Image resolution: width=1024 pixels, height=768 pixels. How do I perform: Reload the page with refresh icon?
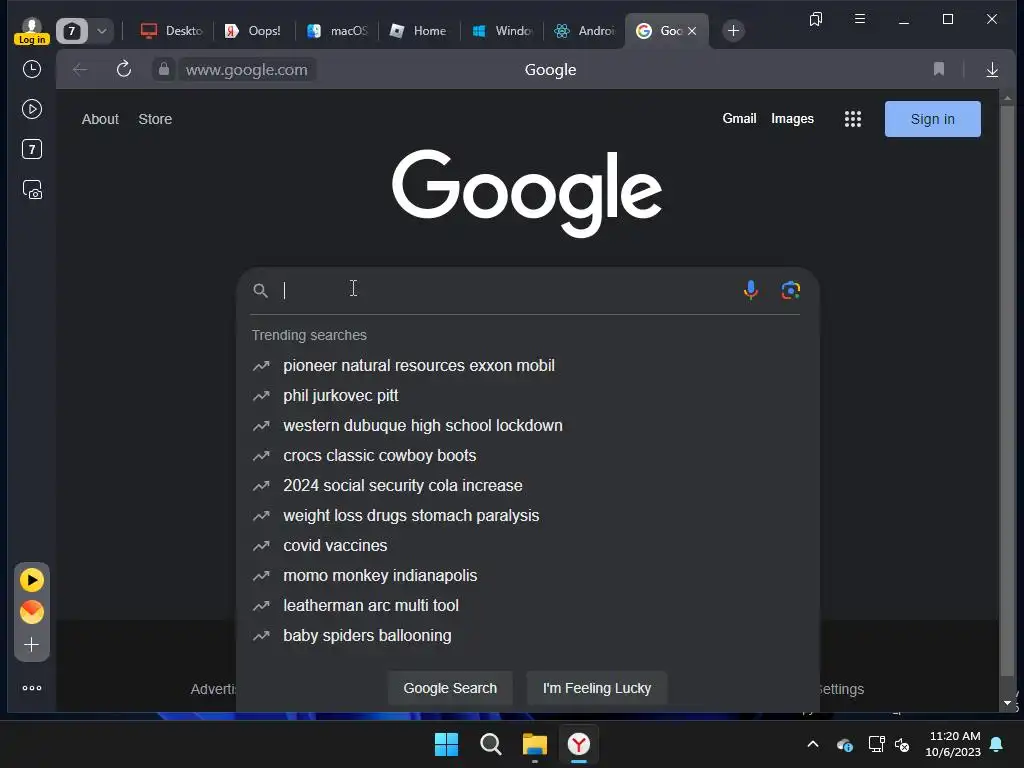tap(123, 69)
